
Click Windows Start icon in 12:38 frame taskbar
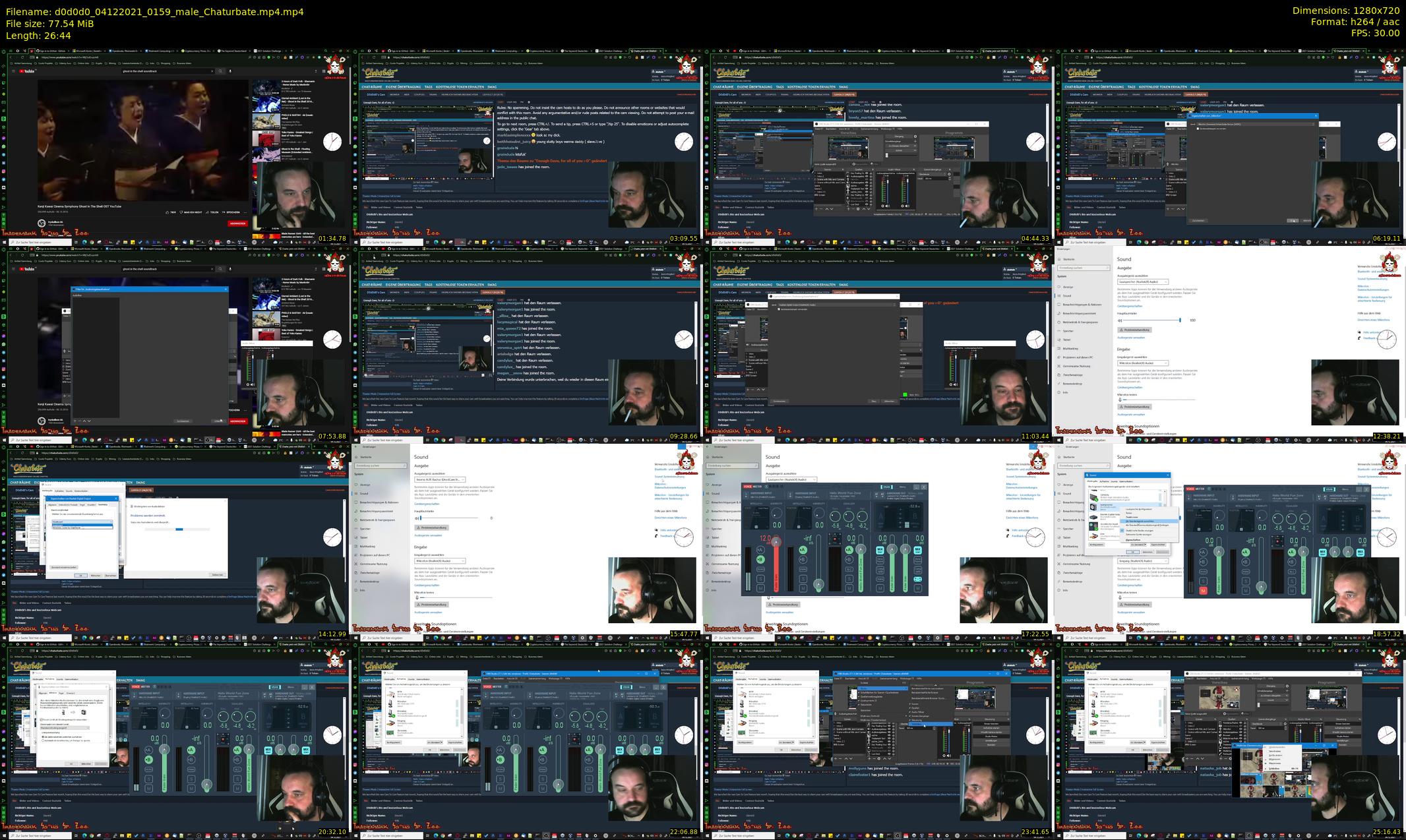[1059, 440]
